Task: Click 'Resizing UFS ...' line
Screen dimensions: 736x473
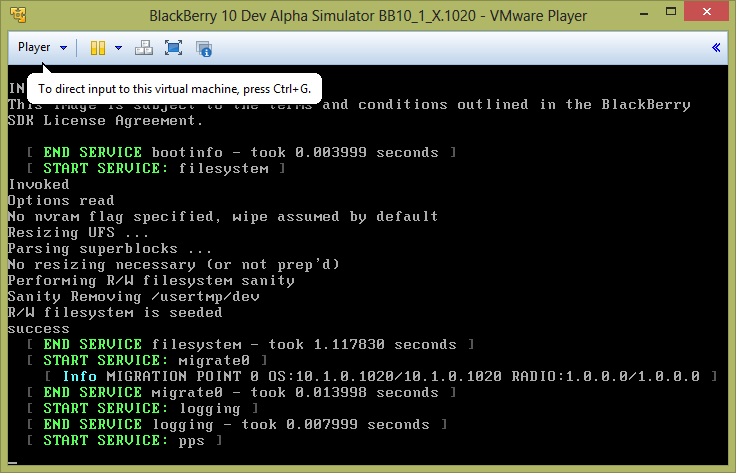Action: tap(78, 233)
